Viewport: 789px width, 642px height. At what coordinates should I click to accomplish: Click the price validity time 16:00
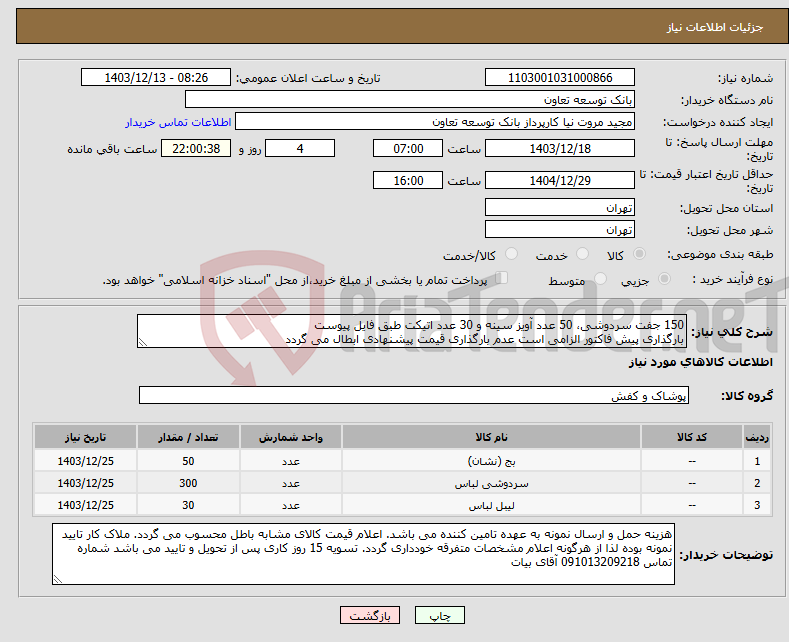[x=408, y=180]
